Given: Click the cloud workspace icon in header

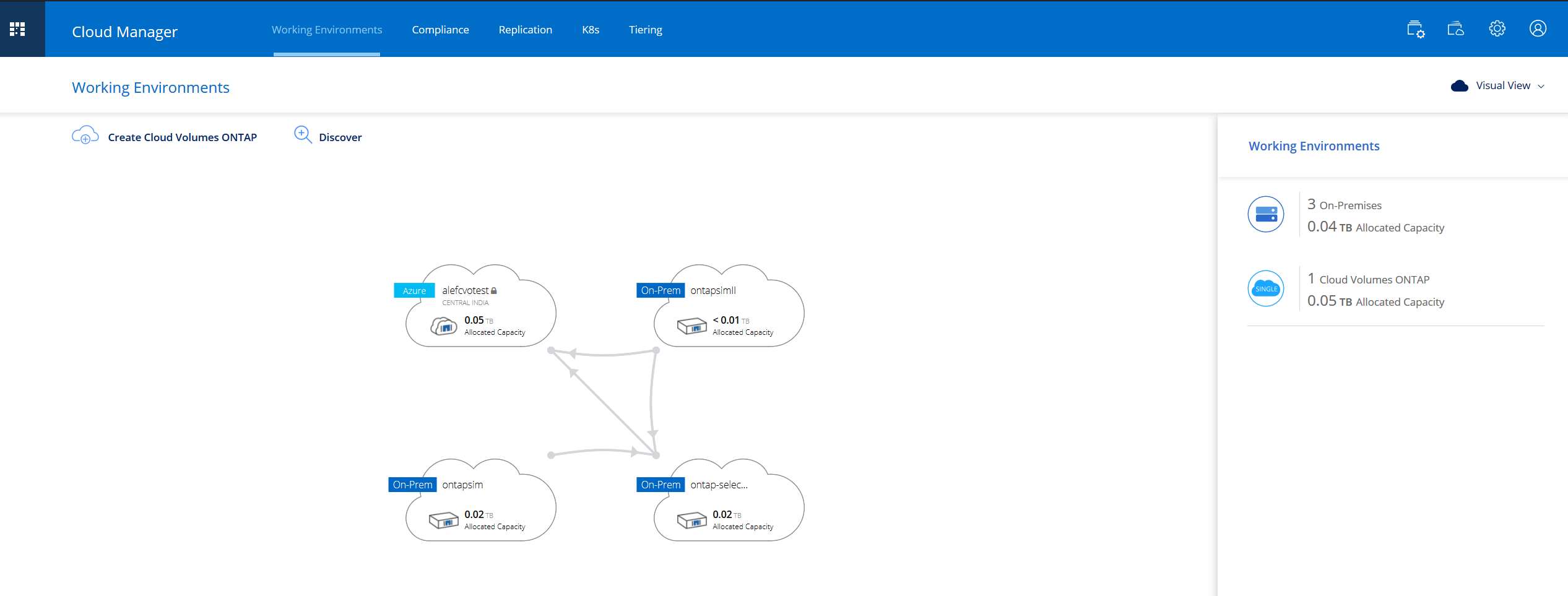Looking at the screenshot, I should pos(1455,29).
